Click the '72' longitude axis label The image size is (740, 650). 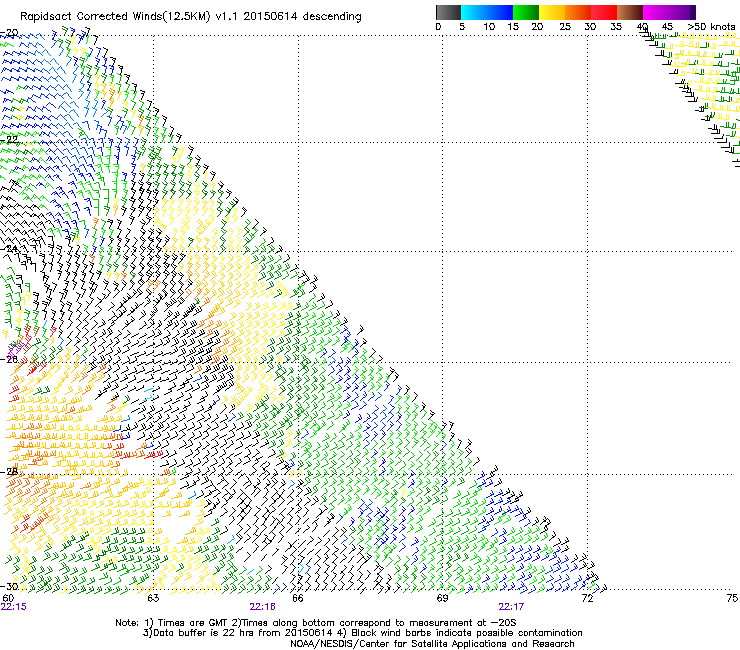(588, 598)
